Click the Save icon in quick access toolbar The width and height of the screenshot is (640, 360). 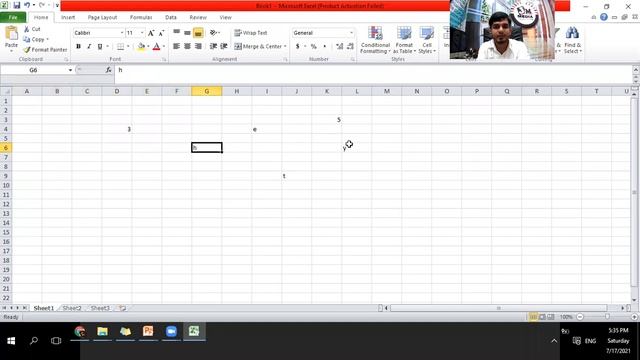pos(17,5)
